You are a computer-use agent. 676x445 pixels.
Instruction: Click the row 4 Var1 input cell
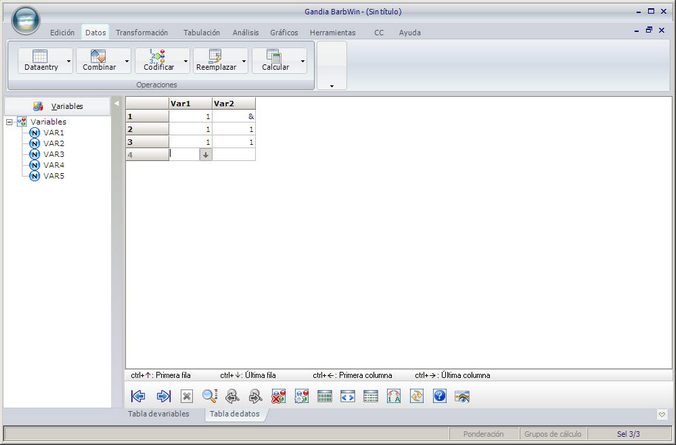pyautogui.click(x=184, y=154)
